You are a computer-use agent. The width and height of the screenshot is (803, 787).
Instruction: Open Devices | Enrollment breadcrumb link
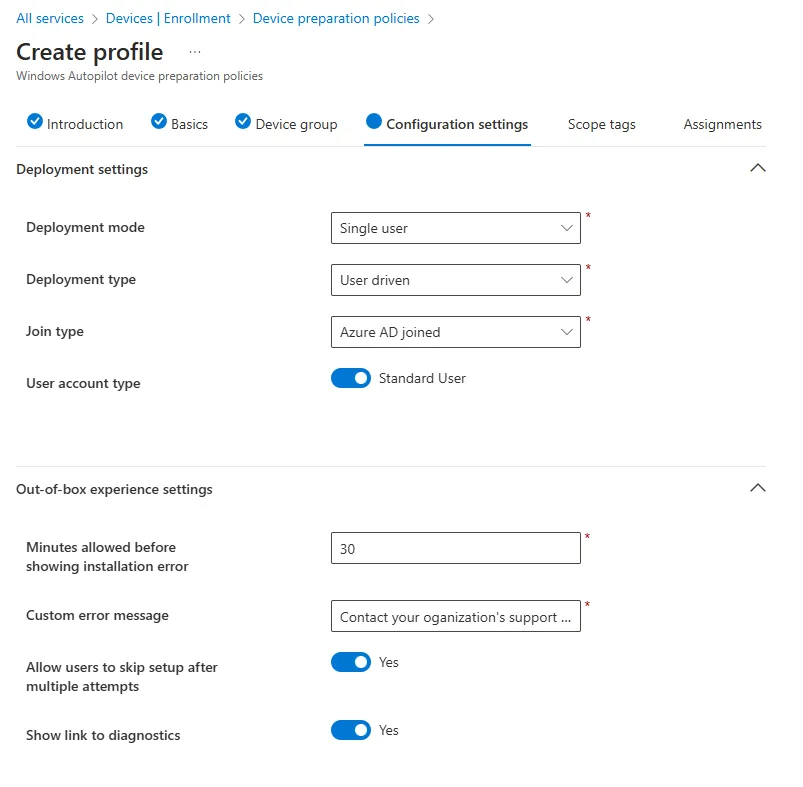click(168, 18)
